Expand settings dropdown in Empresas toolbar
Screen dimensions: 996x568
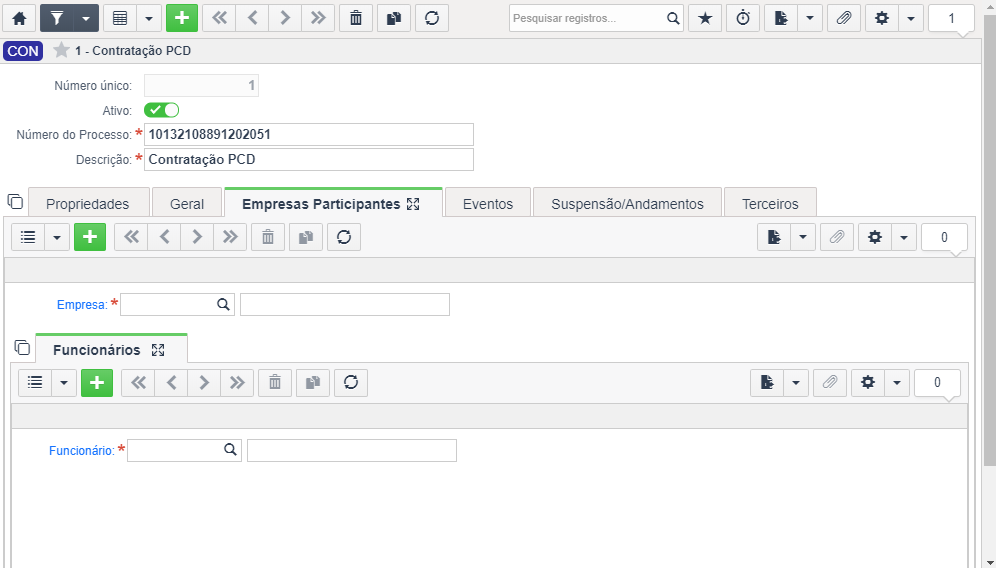pos(904,237)
